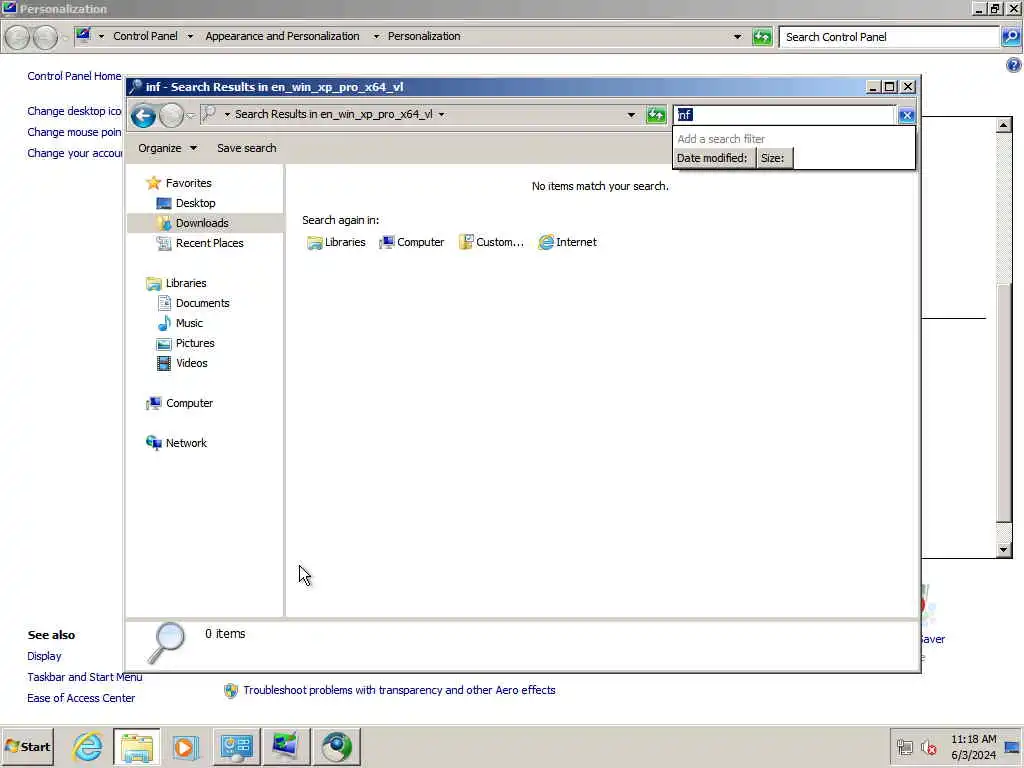Open Display link under See also
1024x768 pixels.
tap(44, 656)
